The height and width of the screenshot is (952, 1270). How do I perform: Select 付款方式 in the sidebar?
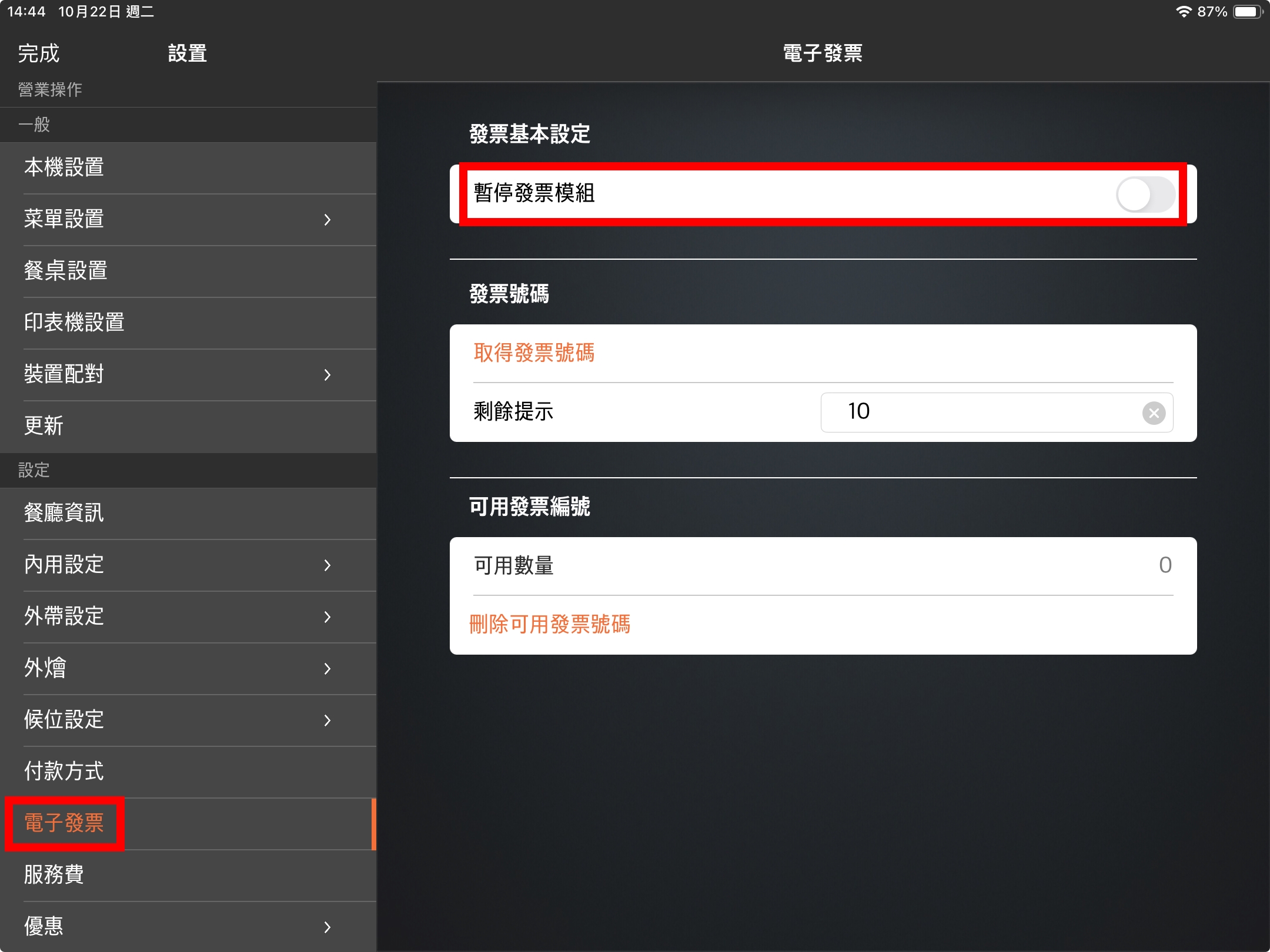(188, 772)
